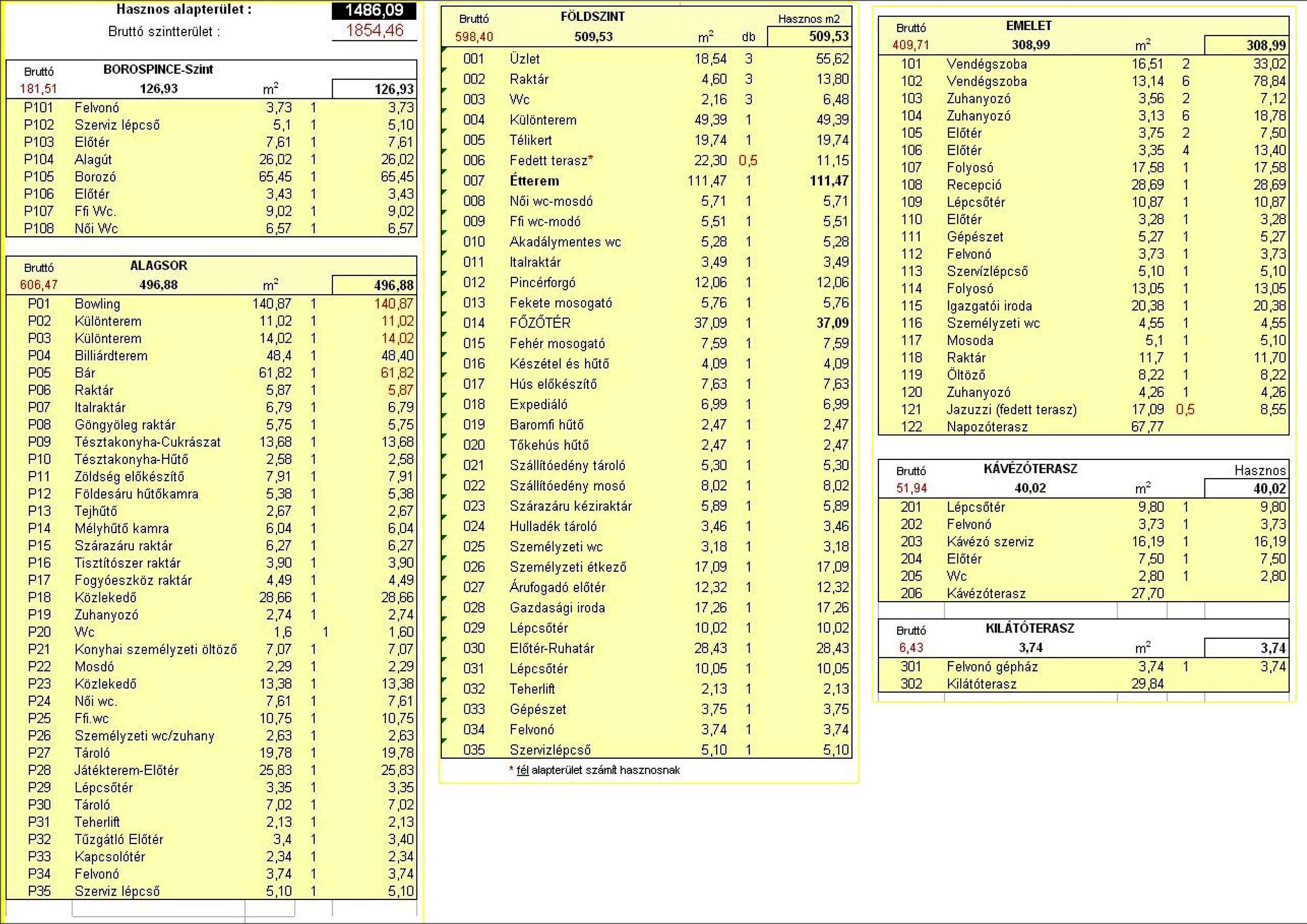The width and height of the screenshot is (1307, 924).
Task: Select the 004 Különterem cell in Földszint
Action: pos(543,120)
